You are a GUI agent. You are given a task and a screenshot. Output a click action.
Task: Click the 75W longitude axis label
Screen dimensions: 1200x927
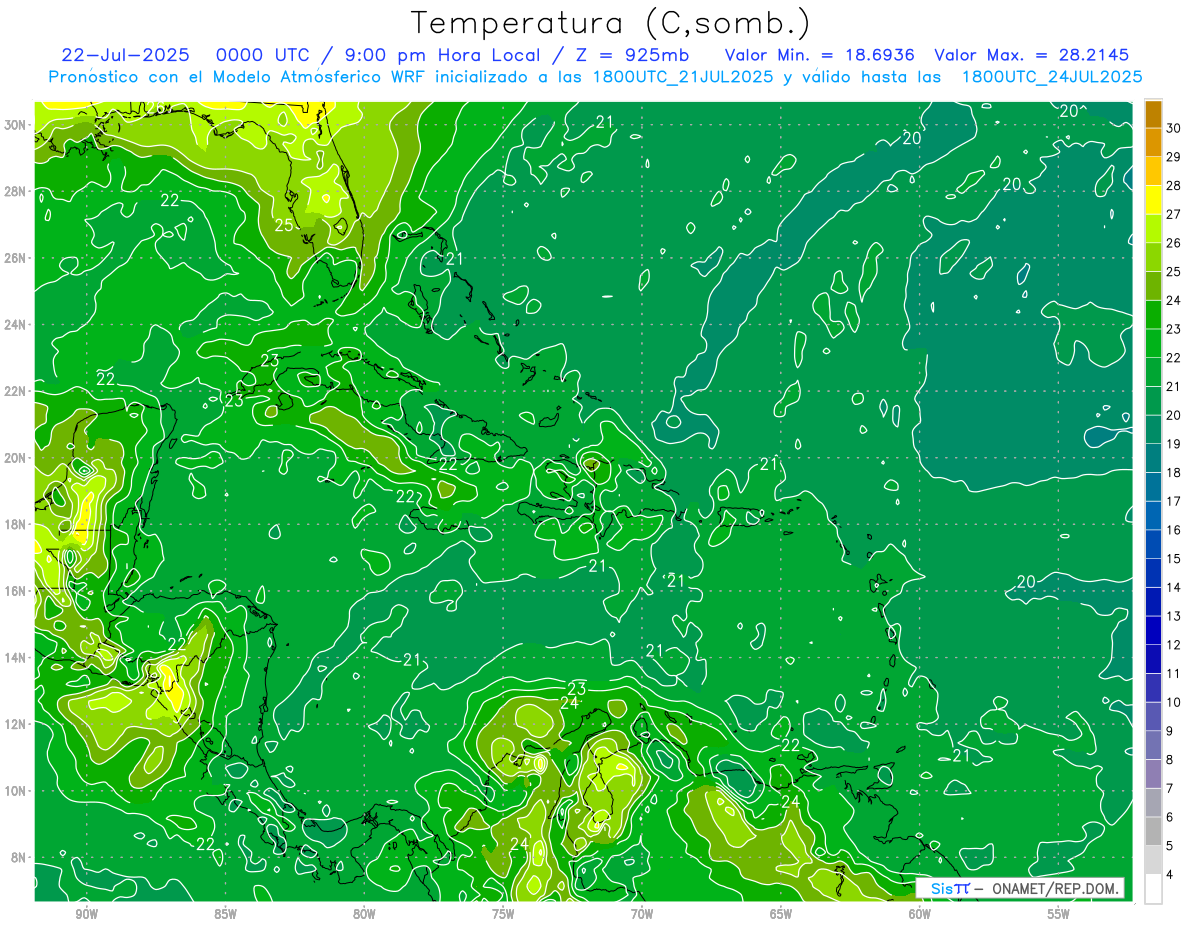pos(503,914)
